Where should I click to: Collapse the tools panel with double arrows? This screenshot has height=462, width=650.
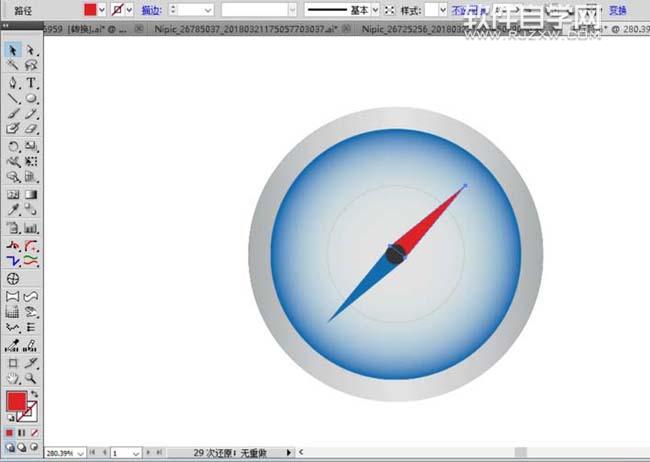[x=6, y=26]
